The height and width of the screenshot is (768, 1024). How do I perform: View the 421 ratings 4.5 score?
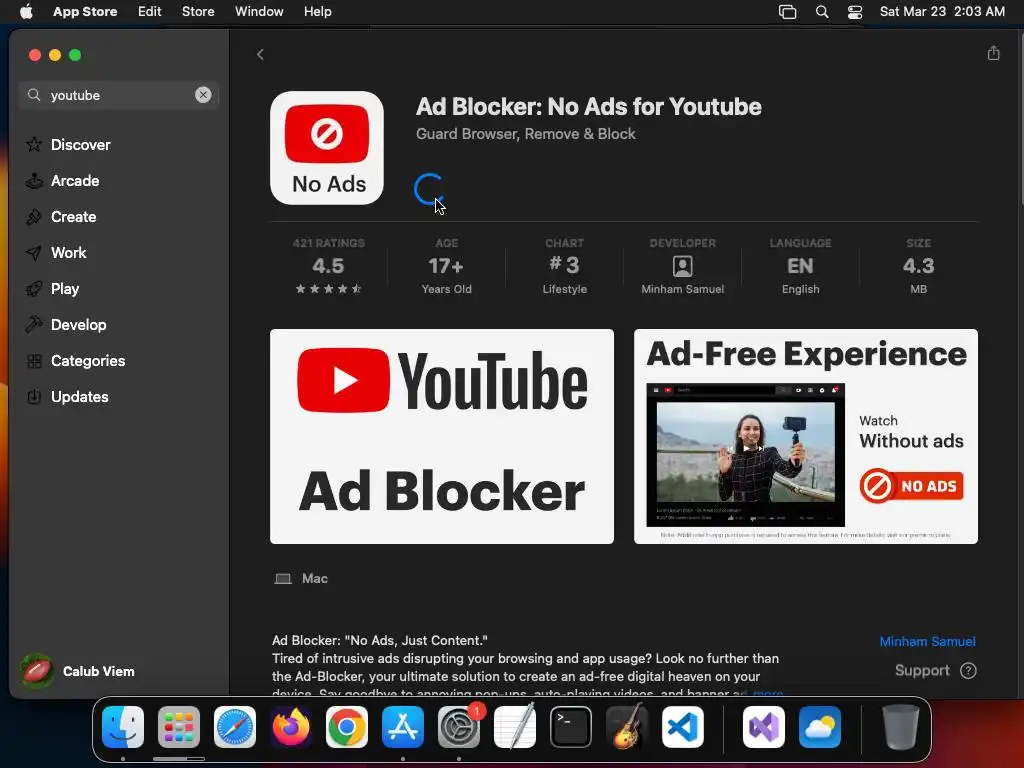tap(328, 266)
